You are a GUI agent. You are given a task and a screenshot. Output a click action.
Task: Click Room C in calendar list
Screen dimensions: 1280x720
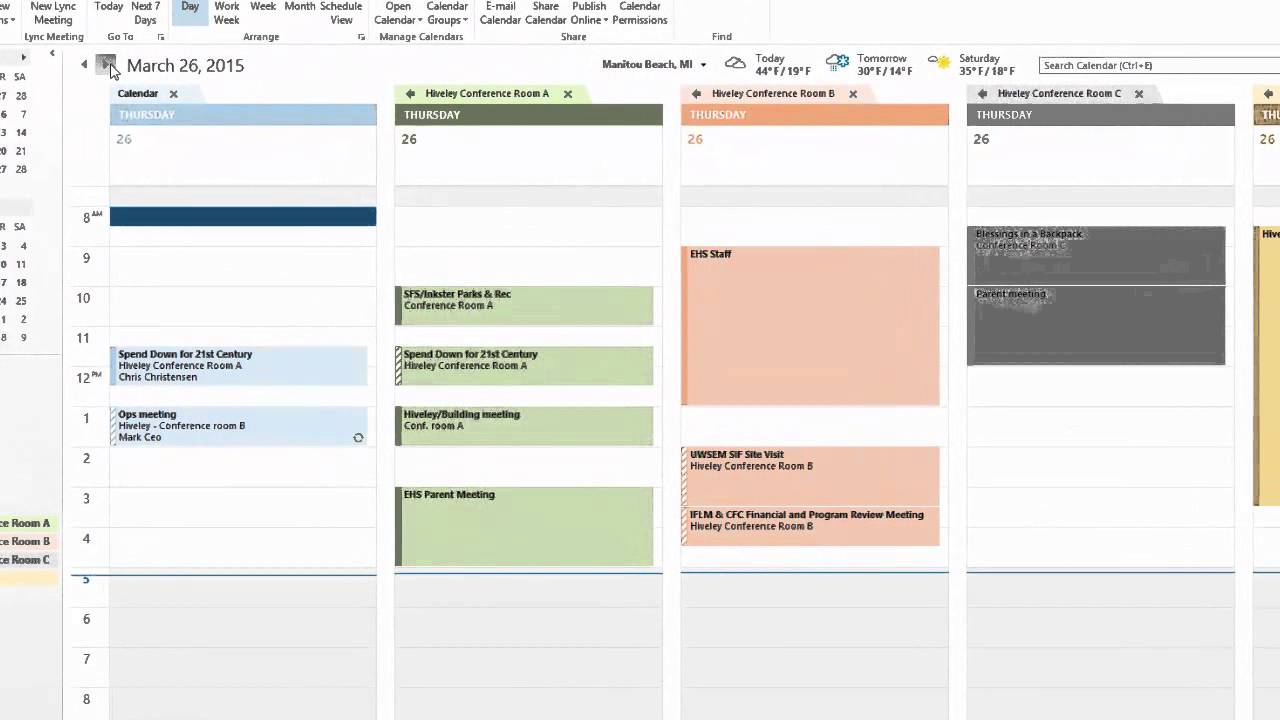tap(27, 560)
